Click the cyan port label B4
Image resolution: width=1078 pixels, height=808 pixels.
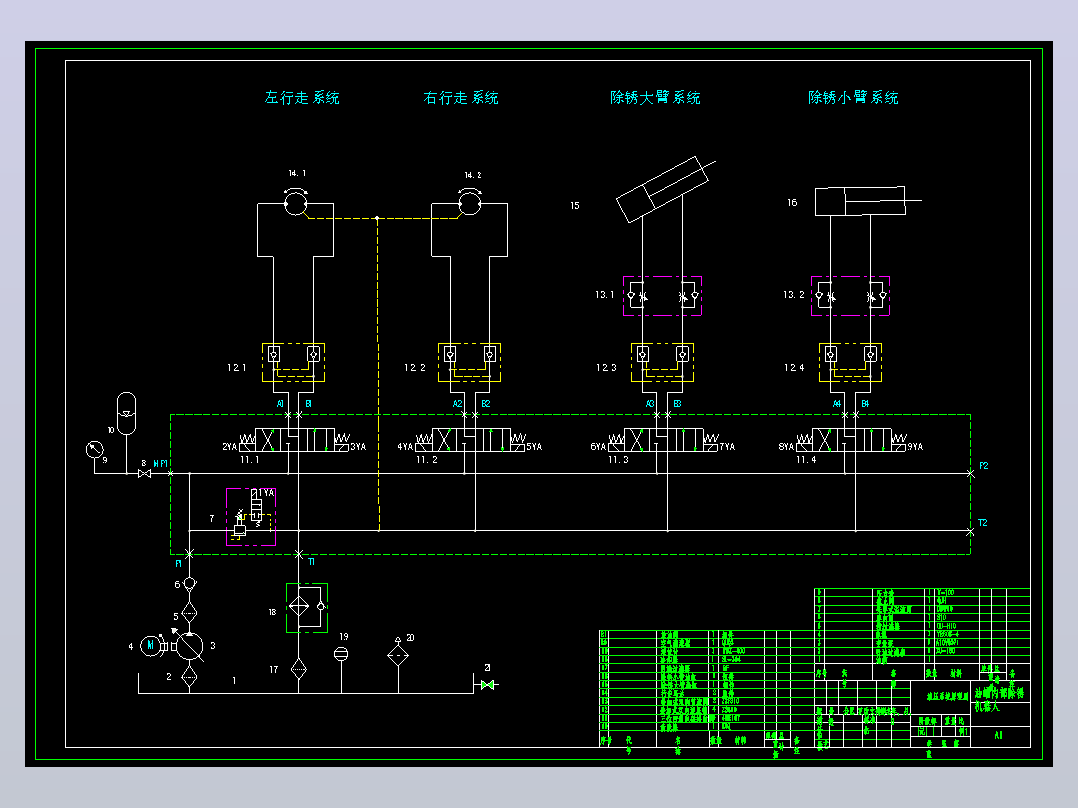click(866, 404)
